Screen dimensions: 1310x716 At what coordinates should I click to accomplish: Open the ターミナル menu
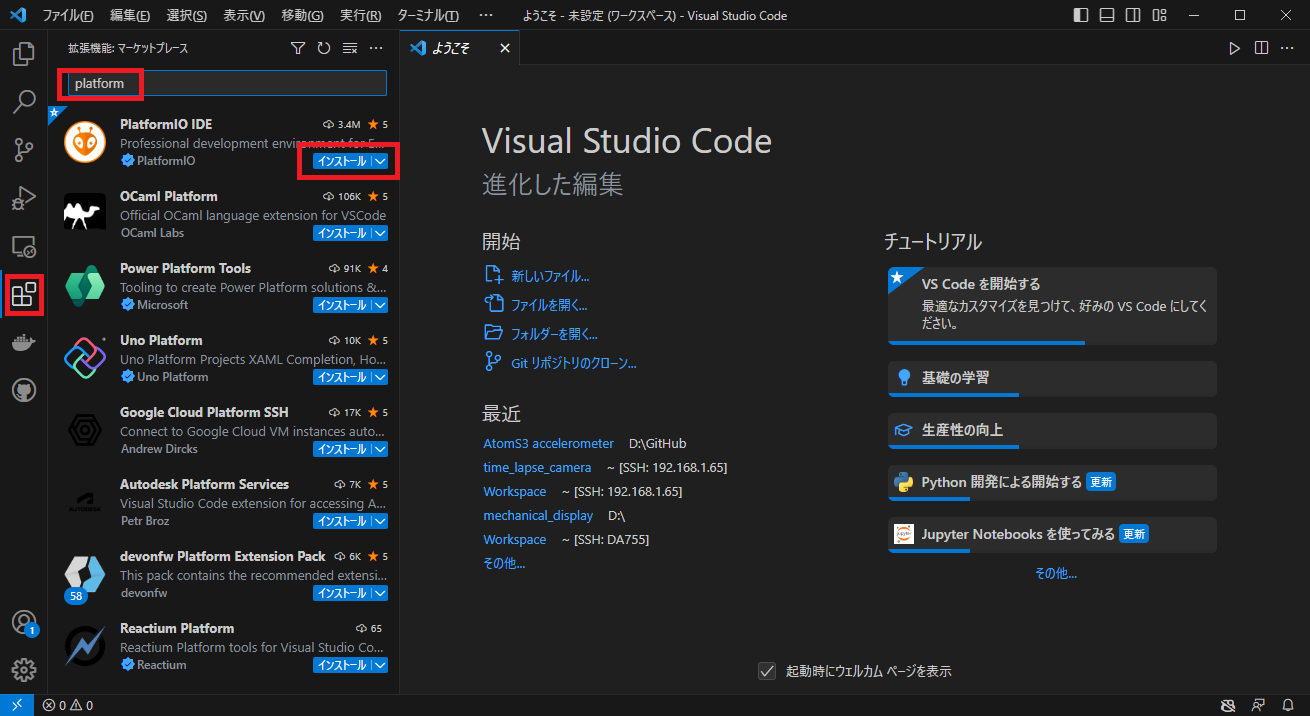coord(427,16)
